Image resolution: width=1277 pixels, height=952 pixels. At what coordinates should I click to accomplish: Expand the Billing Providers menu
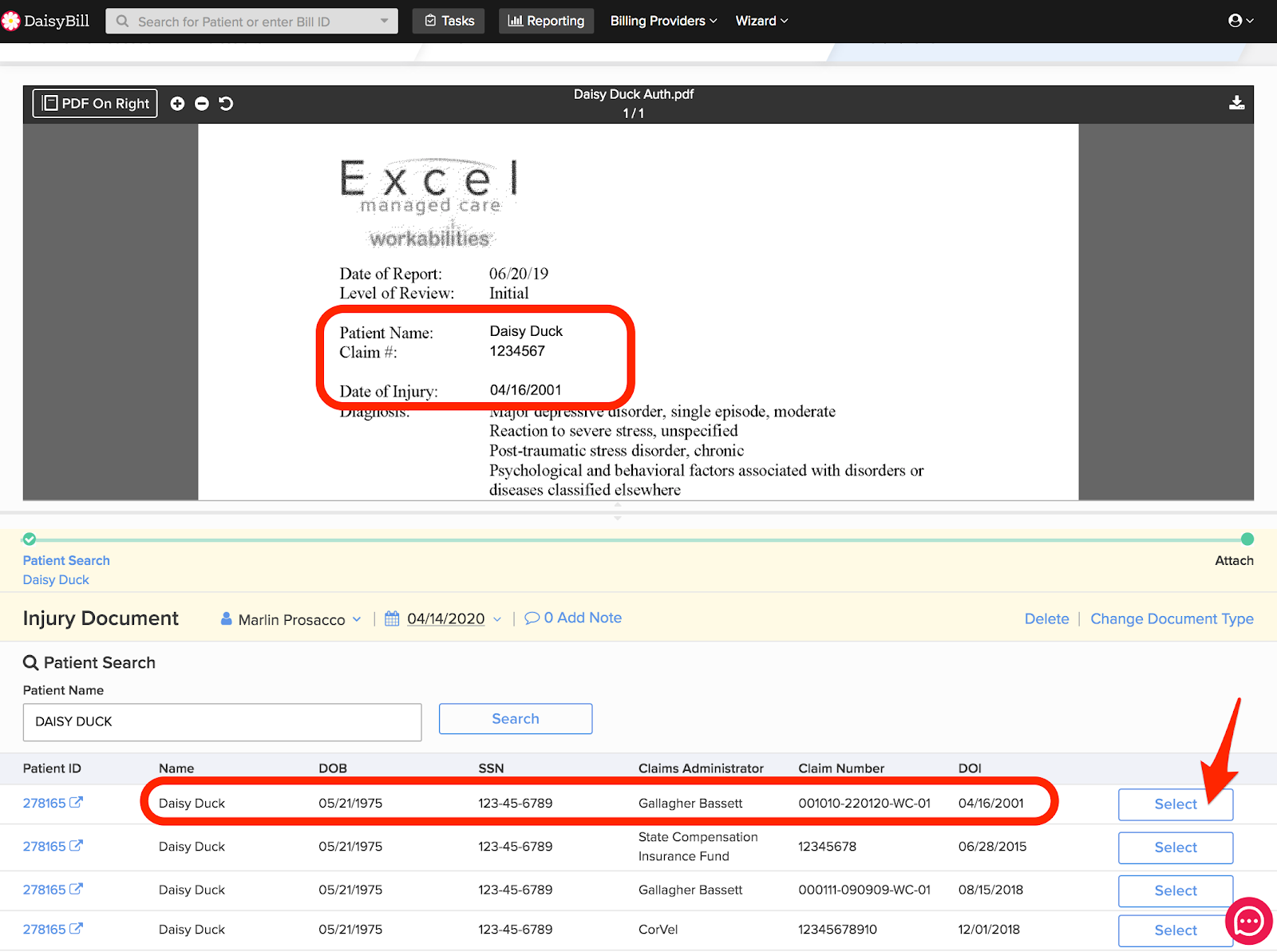(x=663, y=21)
